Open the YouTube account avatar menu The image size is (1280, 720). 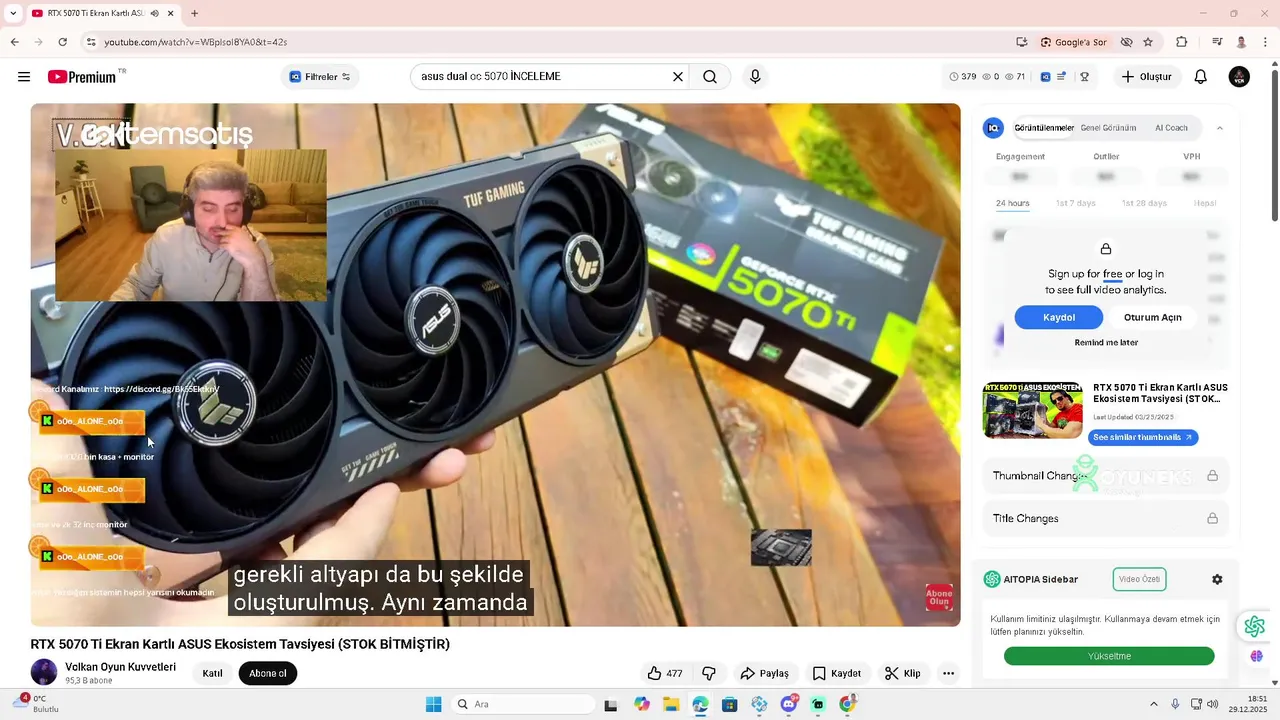1239,77
